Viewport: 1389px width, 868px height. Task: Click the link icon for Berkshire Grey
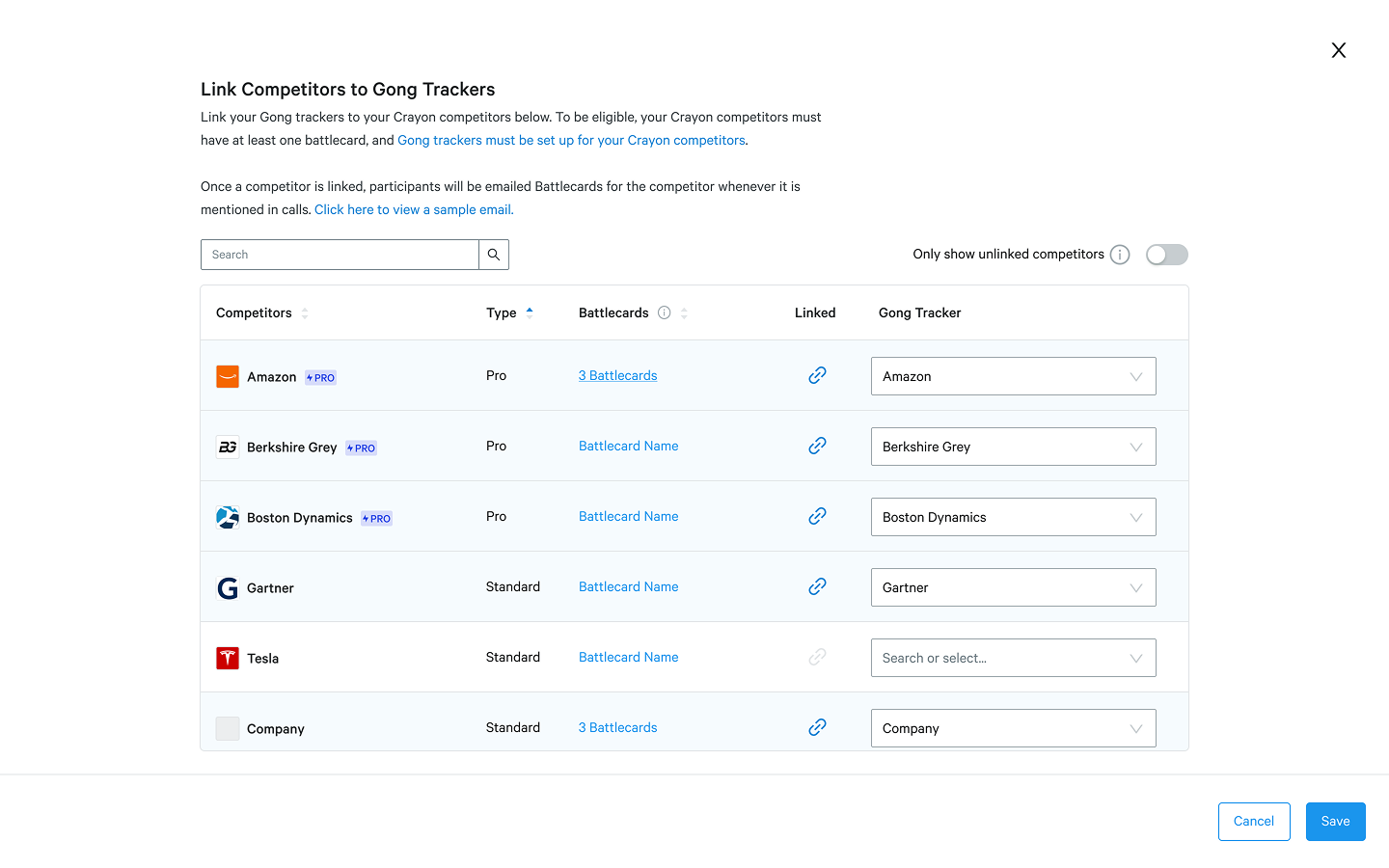tap(817, 446)
